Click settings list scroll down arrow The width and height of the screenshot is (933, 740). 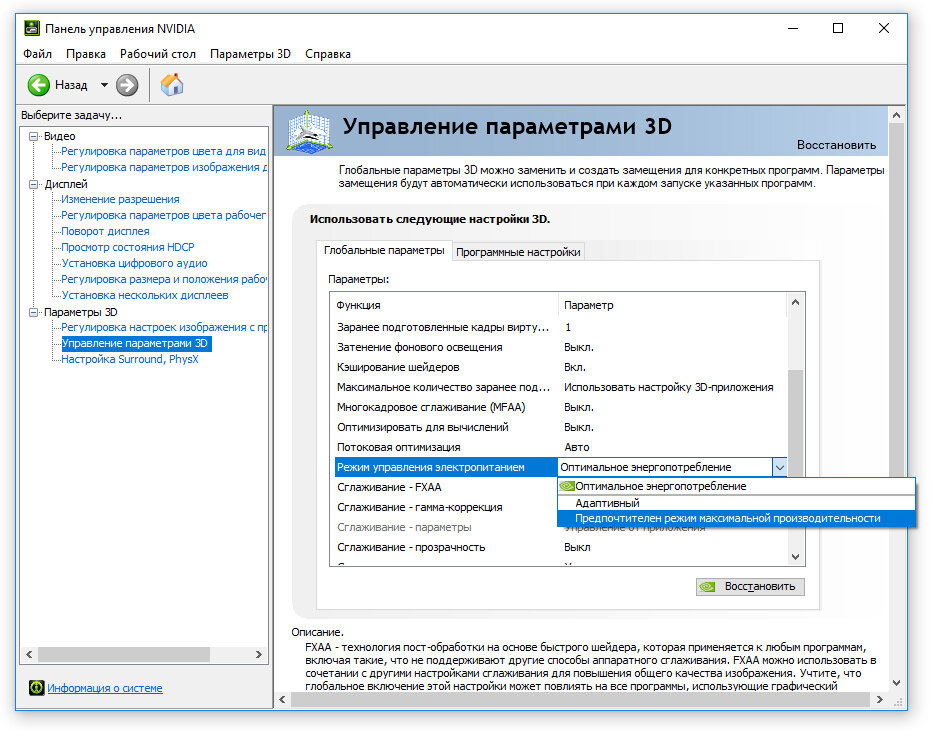[x=796, y=557]
